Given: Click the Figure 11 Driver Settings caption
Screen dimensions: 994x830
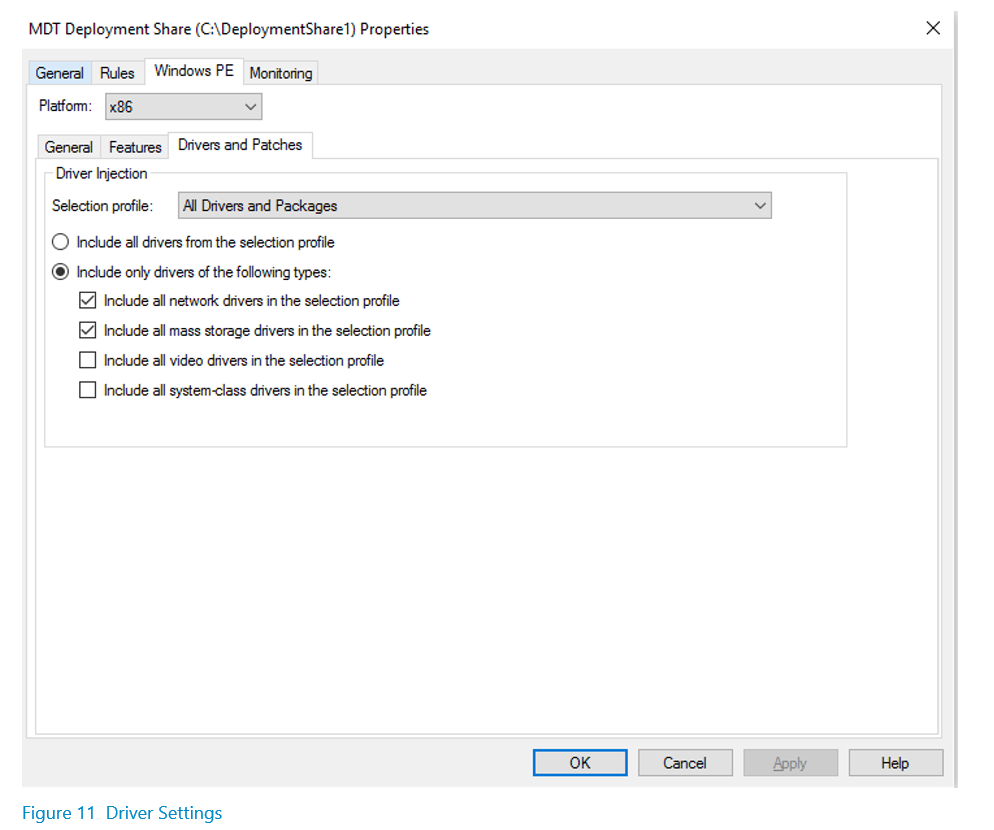Looking at the screenshot, I should (122, 813).
